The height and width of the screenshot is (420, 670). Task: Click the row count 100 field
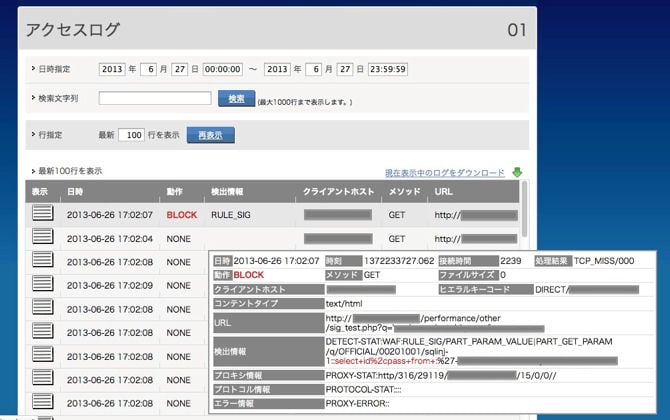pyautogui.click(x=131, y=135)
